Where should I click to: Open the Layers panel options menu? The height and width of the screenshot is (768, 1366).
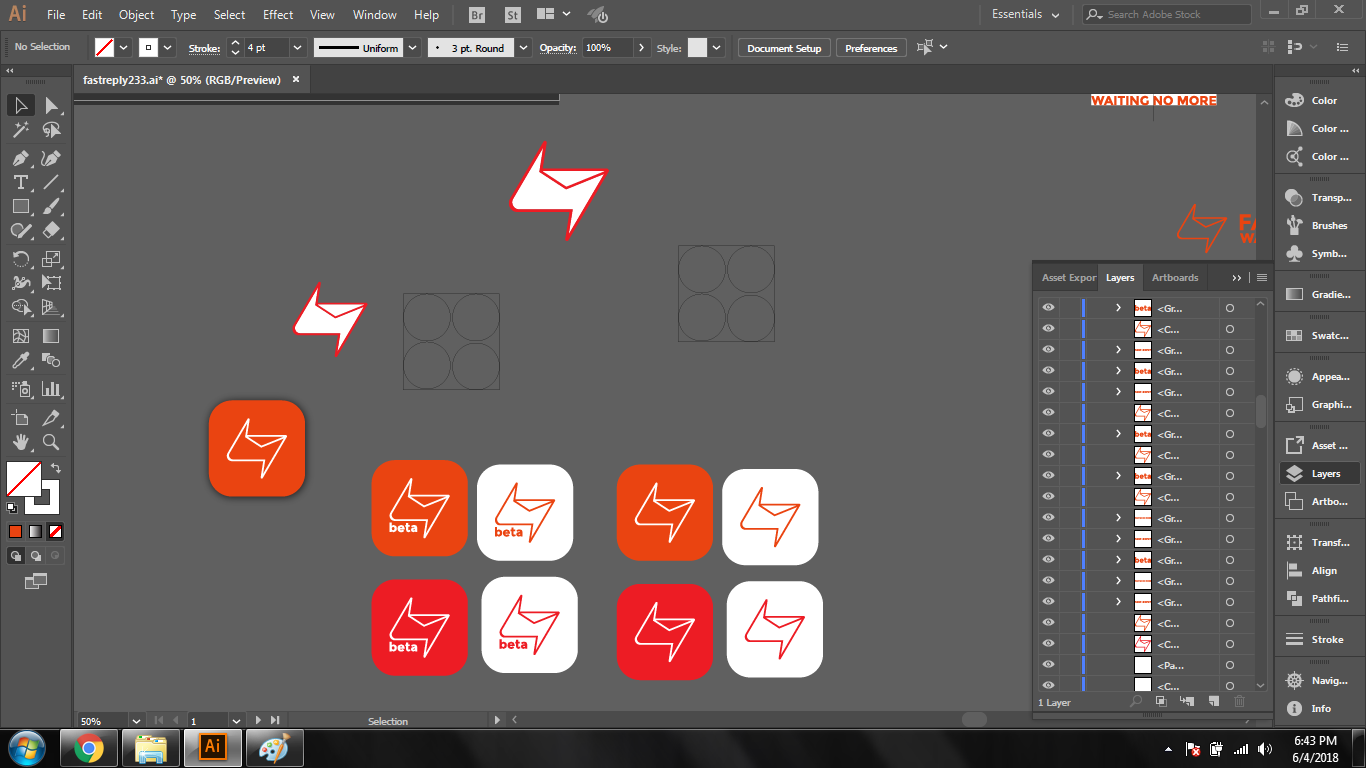(x=1262, y=277)
